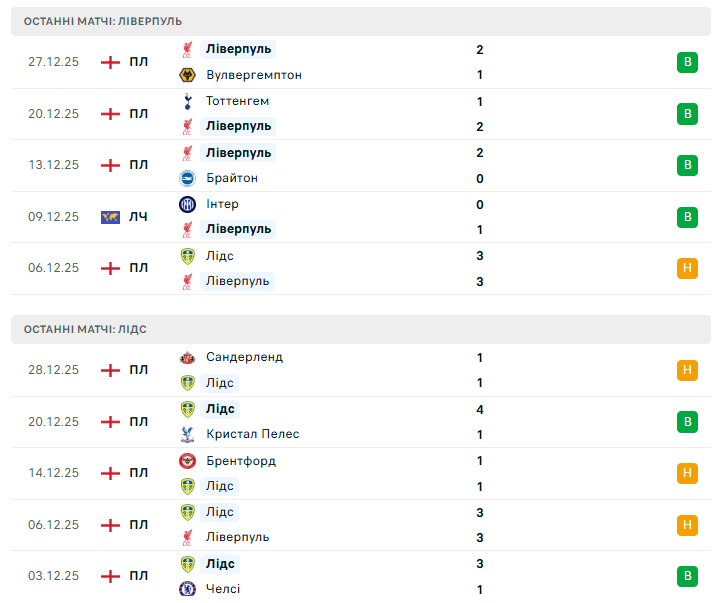Click the Brentford club crest icon

187,461
